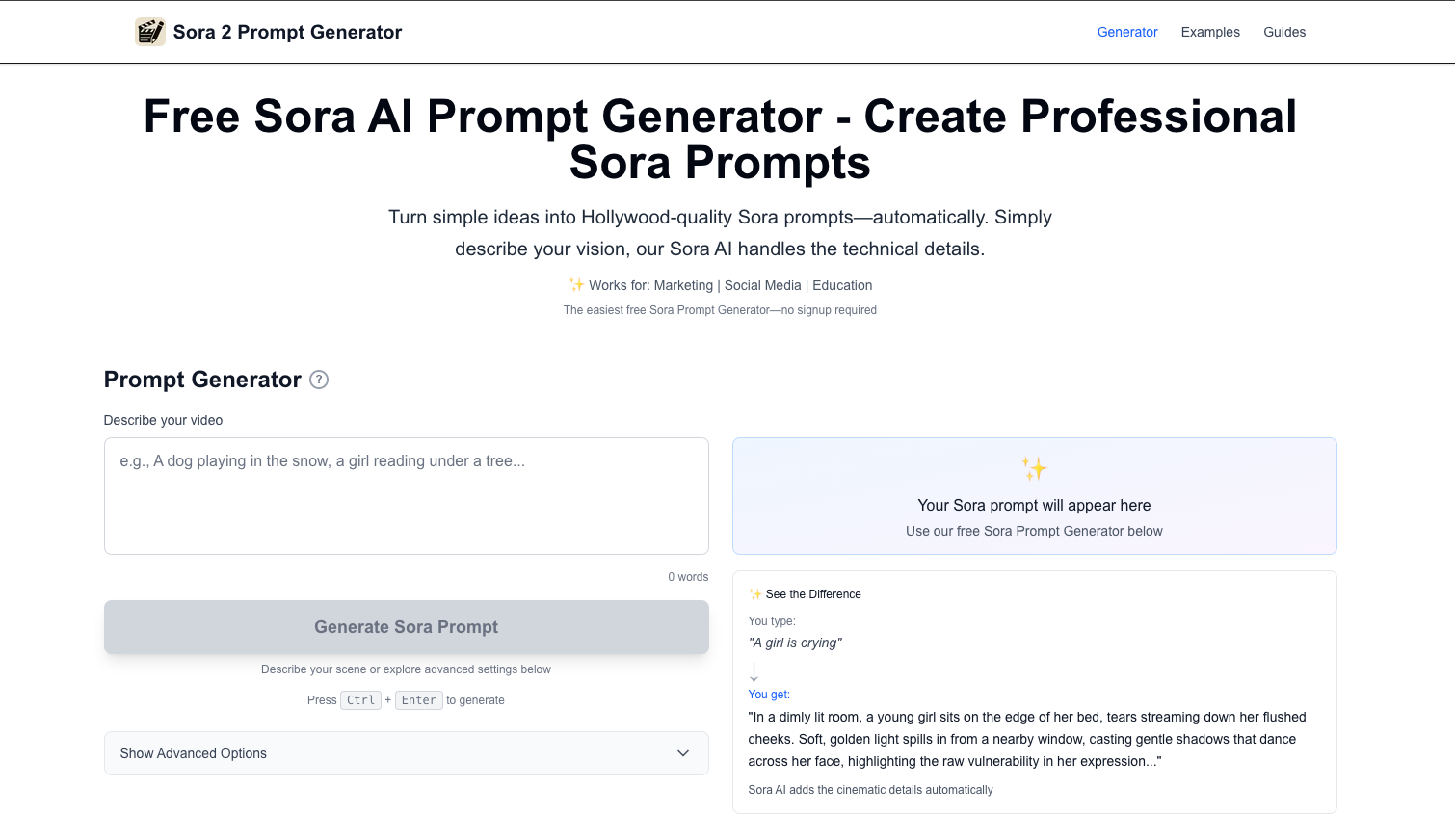Click the clapperboard logo icon
Screen dimensions: 1455x840
[150, 32]
